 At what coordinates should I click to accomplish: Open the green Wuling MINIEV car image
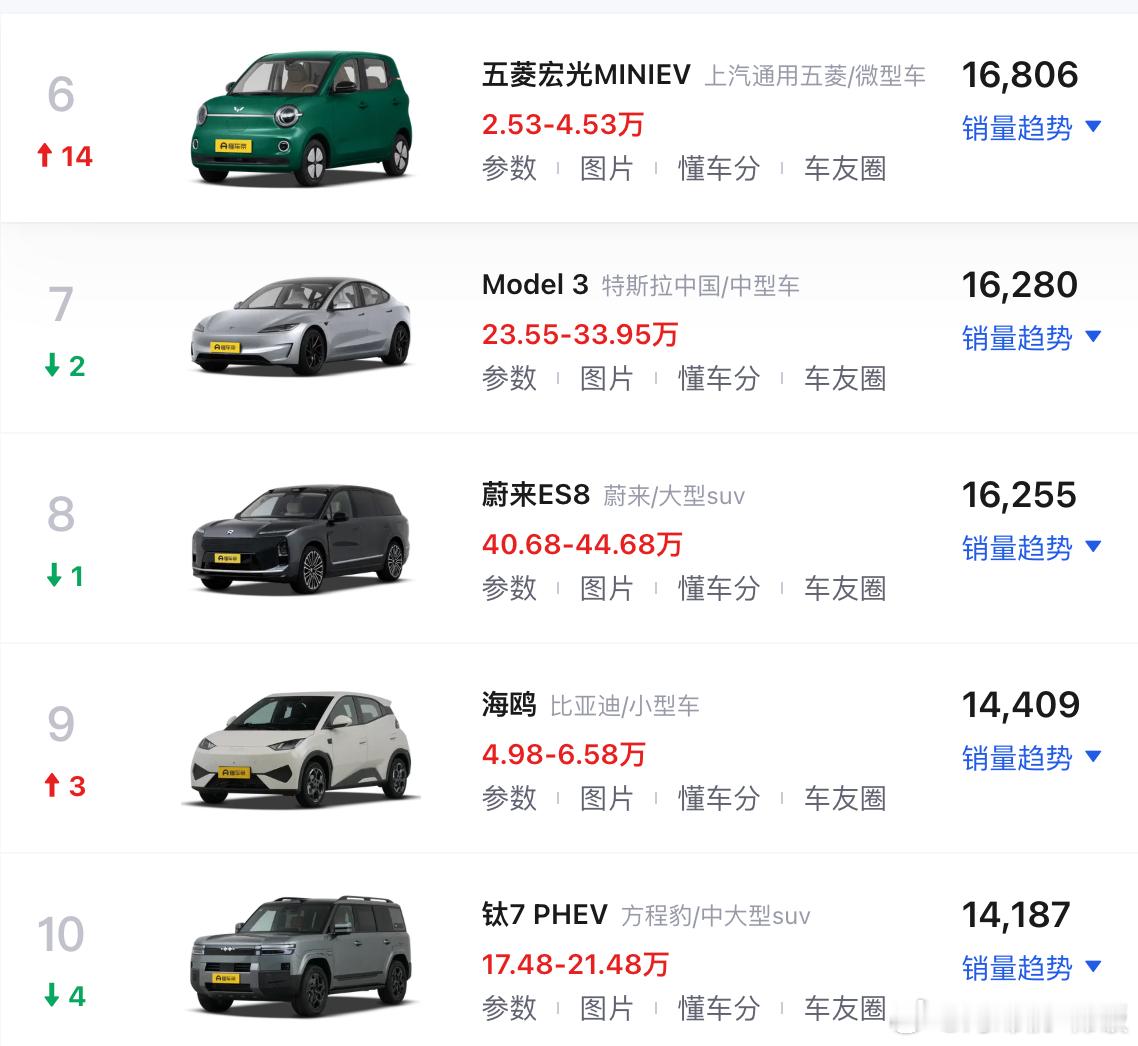pyautogui.click(x=302, y=118)
